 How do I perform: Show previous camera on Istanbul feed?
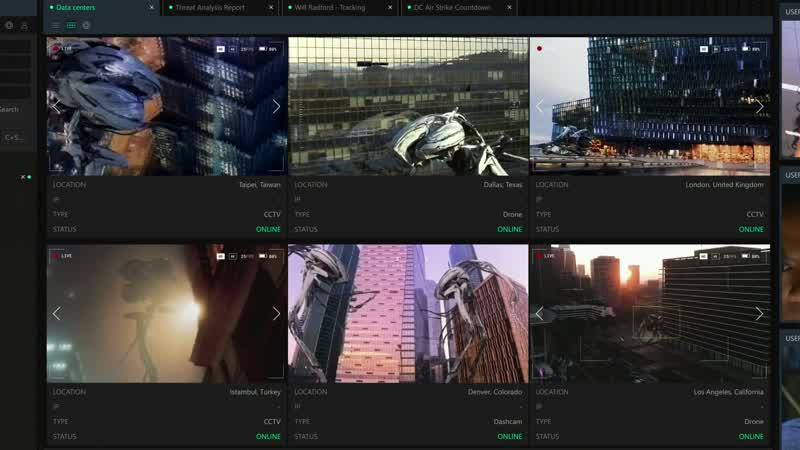(56, 313)
